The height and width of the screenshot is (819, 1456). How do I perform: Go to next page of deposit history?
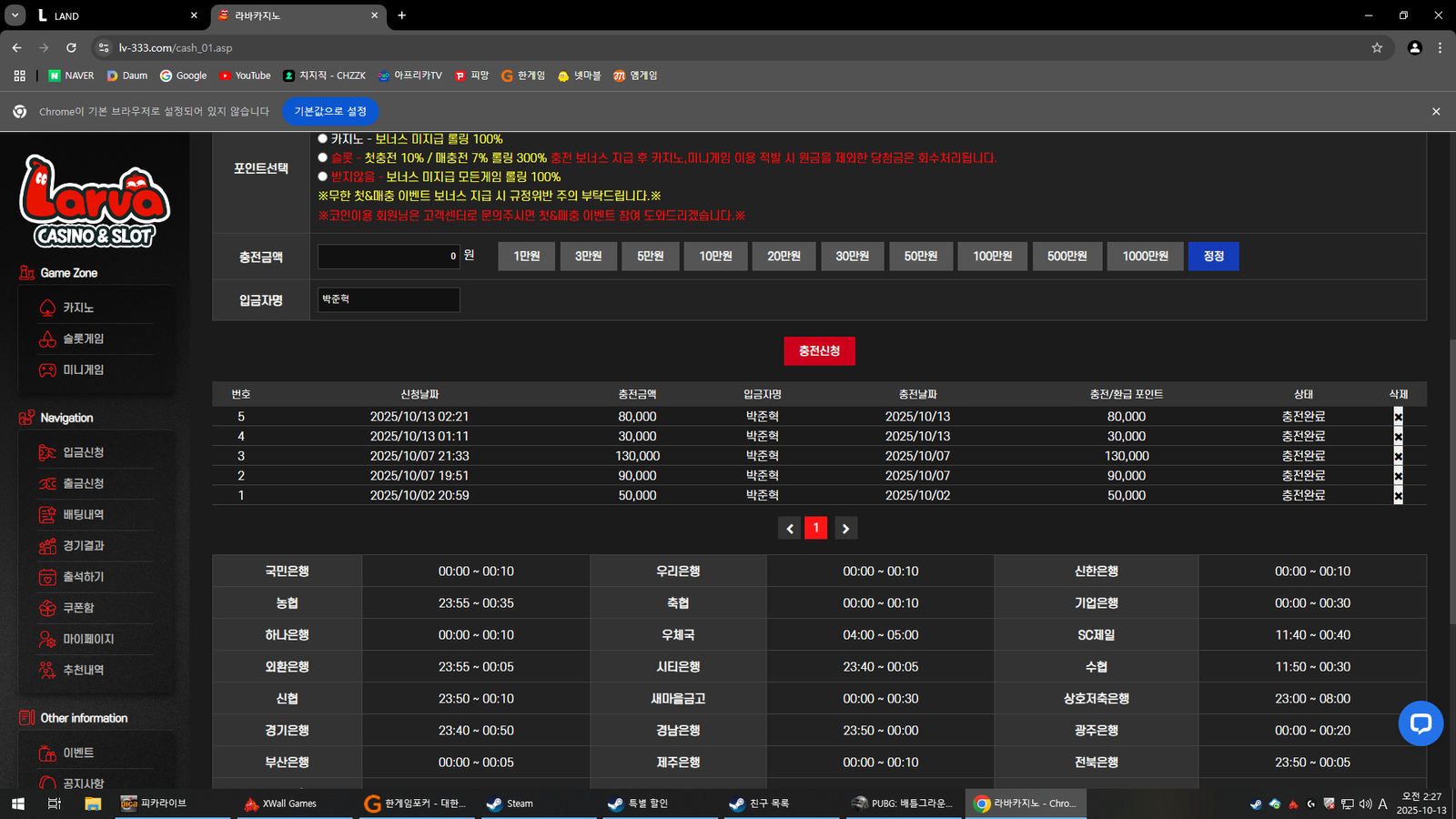pyautogui.click(x=845, y=529)
